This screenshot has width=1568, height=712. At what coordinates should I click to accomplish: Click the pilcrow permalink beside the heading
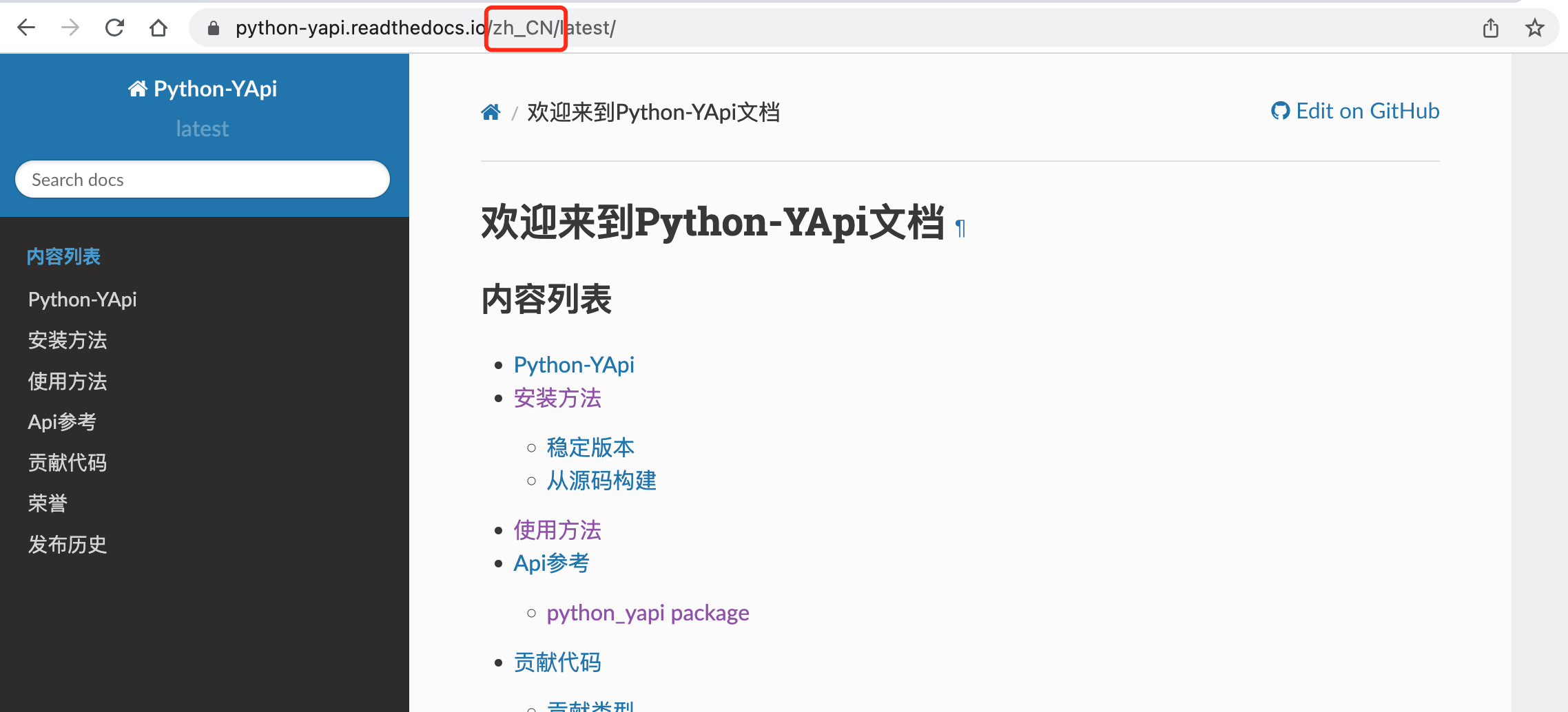click(x=960, y=228)
